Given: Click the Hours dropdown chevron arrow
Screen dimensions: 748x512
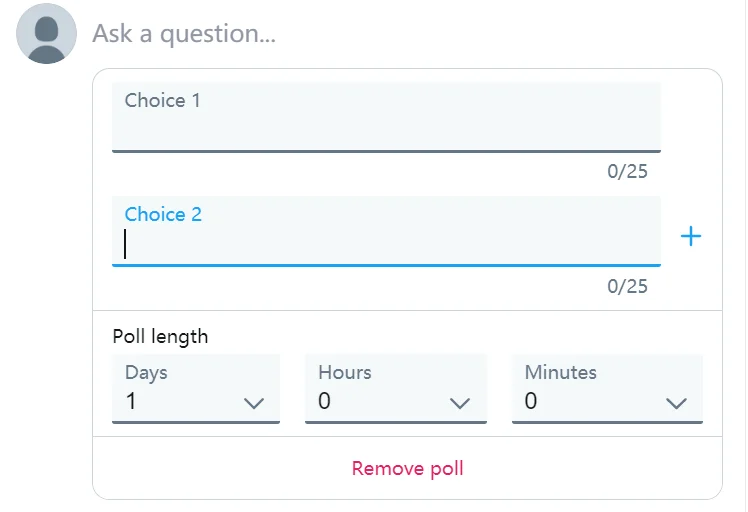Looking at the screenshot, I should click(x=460, y=403).
